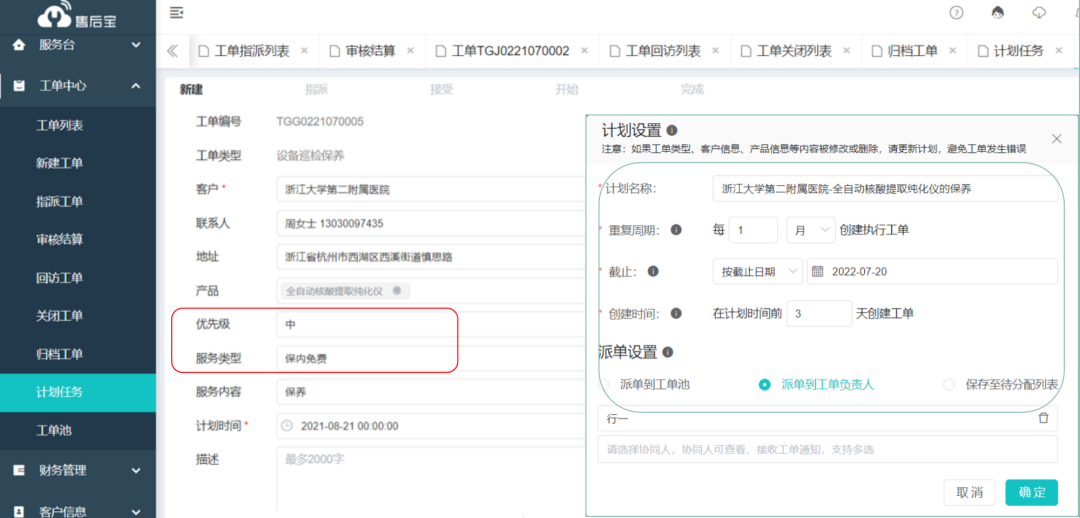The image size is (1080, 518).
Task: Click the info icon beside 派单设置
Action: click(x=667, y=352)
